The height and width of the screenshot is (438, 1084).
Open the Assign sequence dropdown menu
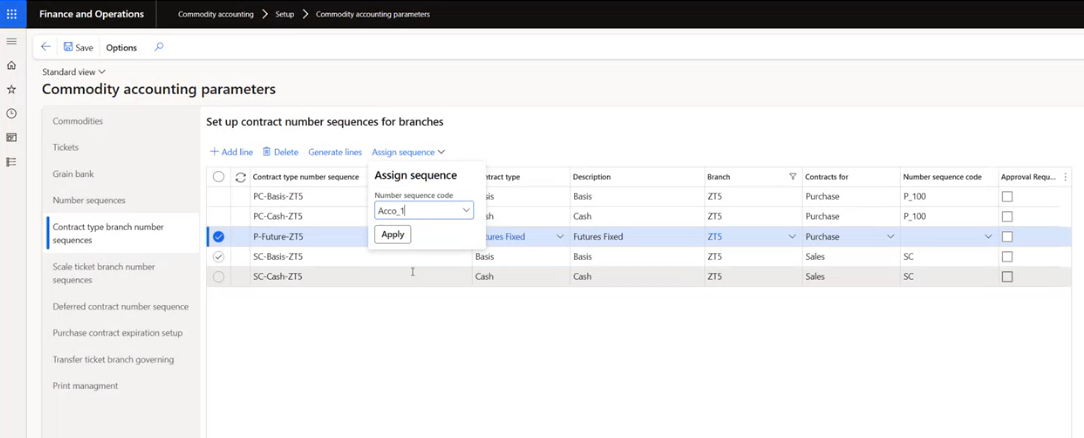(x=408, y=152)
